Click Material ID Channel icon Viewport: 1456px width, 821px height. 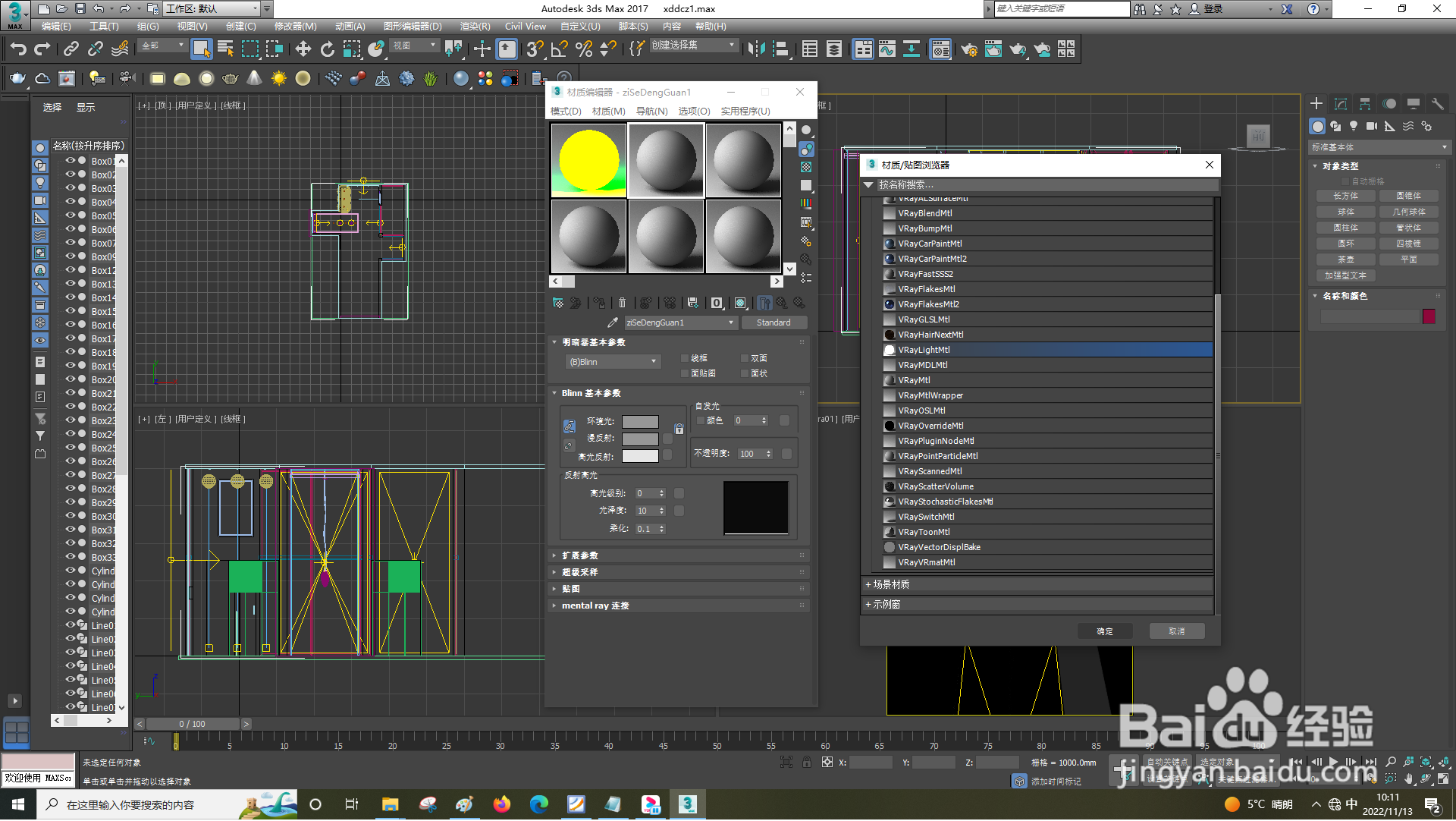717,304
